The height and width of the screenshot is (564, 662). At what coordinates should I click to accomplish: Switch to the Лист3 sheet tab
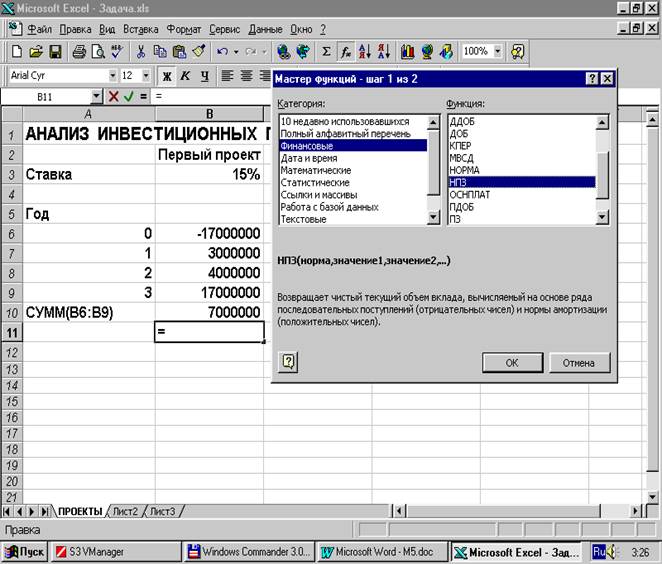click(x=163, y=511)
